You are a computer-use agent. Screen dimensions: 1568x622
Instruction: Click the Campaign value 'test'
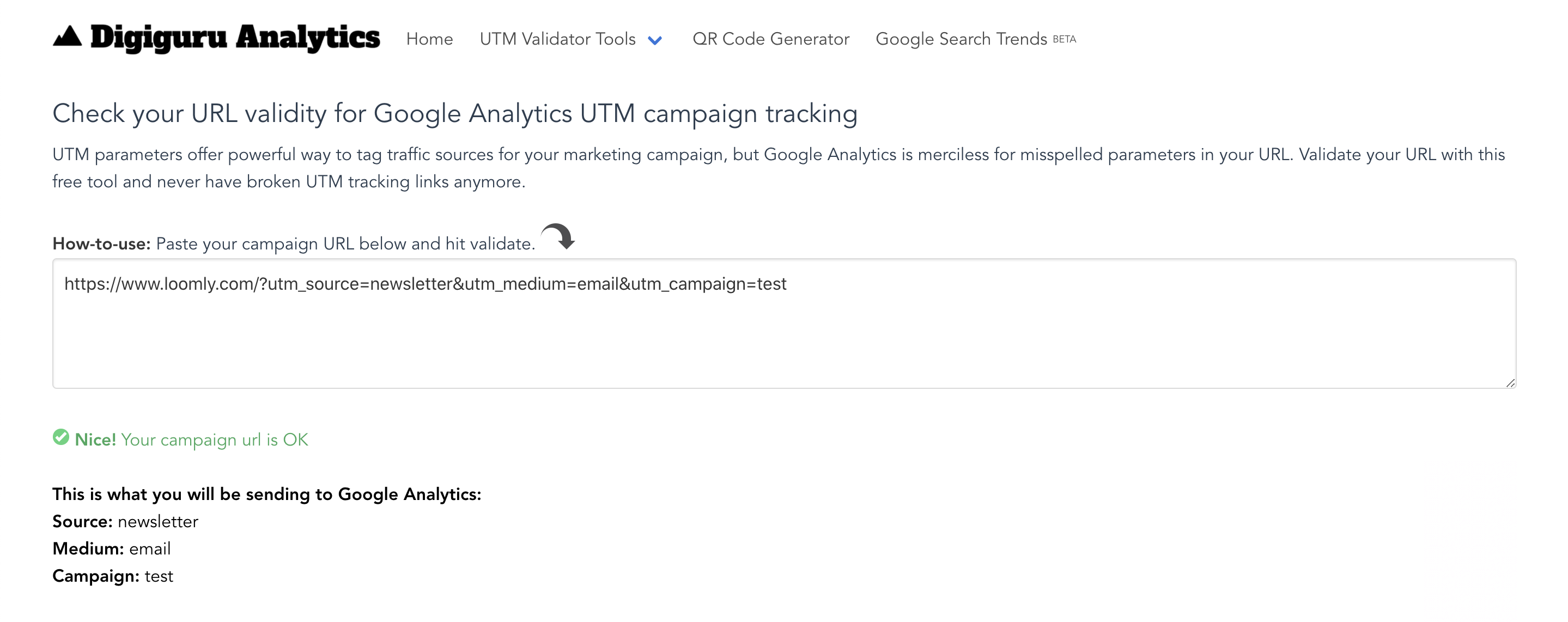[x=160, y=576]
